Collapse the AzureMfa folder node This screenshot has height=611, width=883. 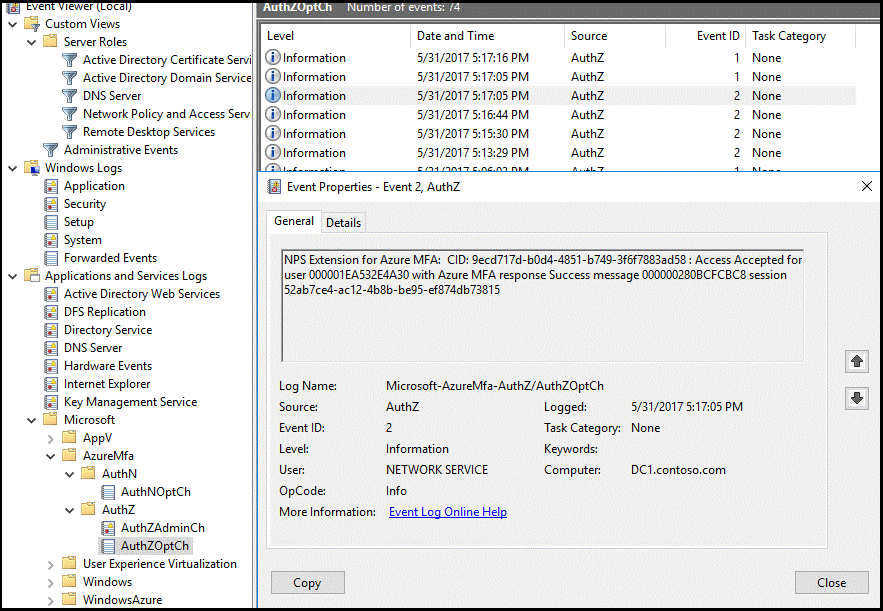coord(50,456)
